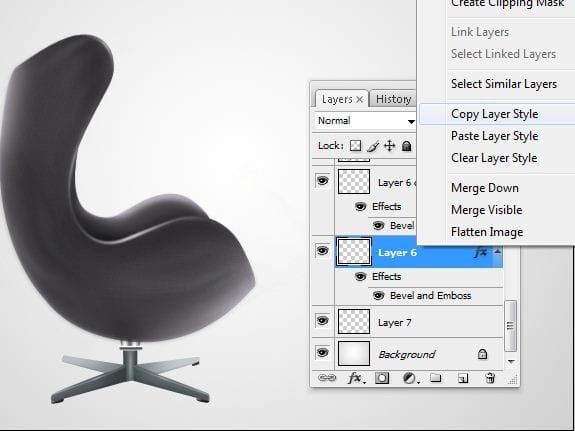Open the Normal blend mode dropdown
Image resolution: width=575 pixels, height=431 pixels.
tap(365, 121)
